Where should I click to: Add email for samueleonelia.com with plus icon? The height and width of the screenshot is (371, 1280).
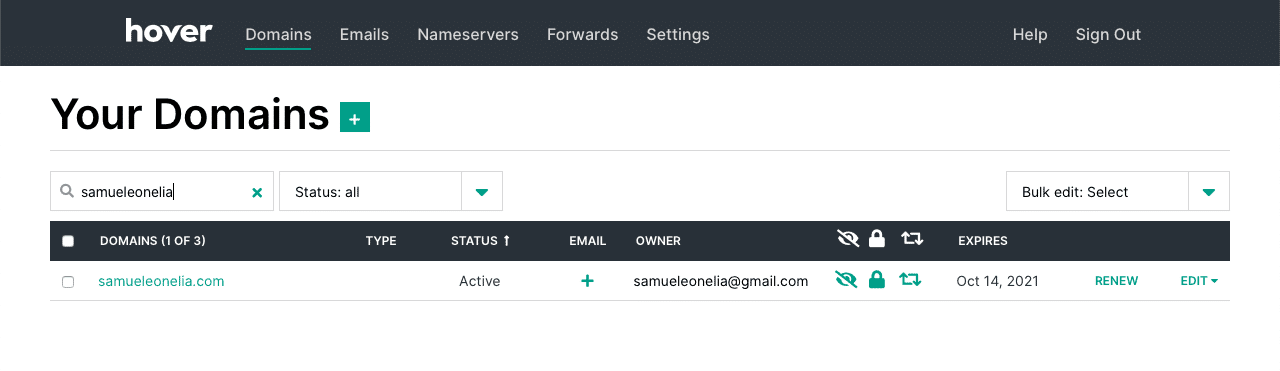tap(587, 281)
